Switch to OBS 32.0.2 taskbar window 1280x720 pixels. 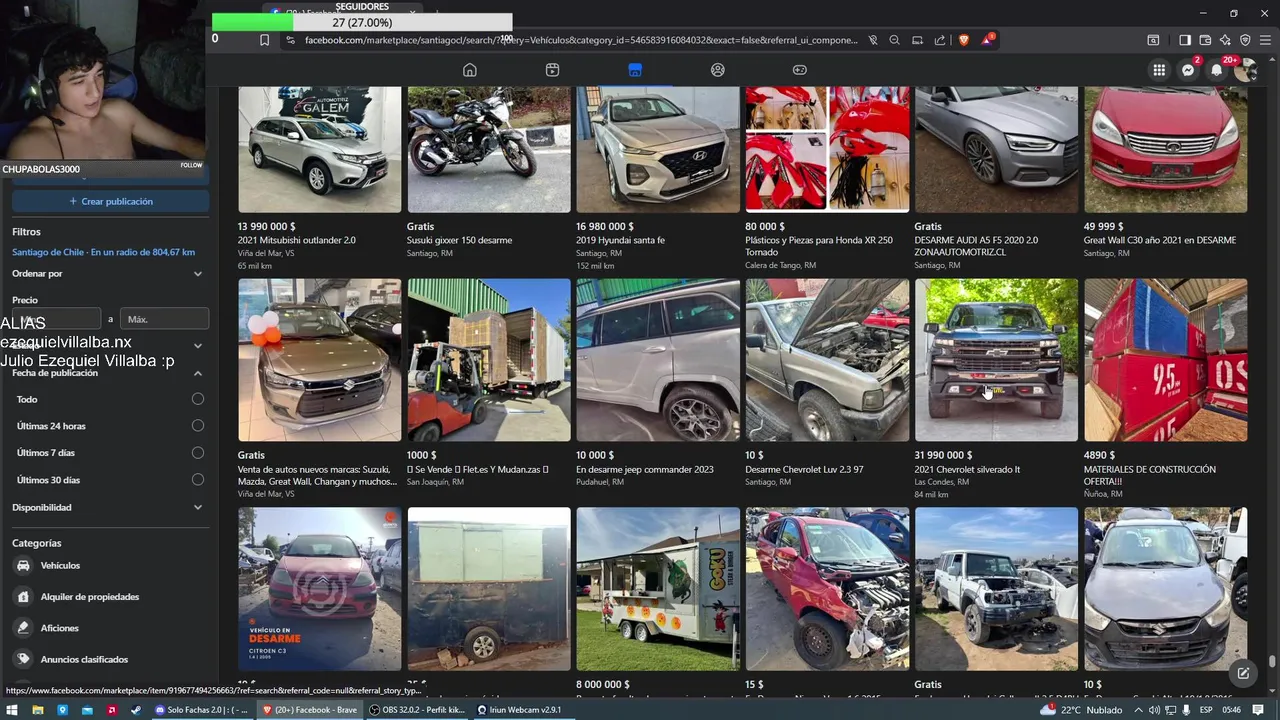tap(418, 710)
